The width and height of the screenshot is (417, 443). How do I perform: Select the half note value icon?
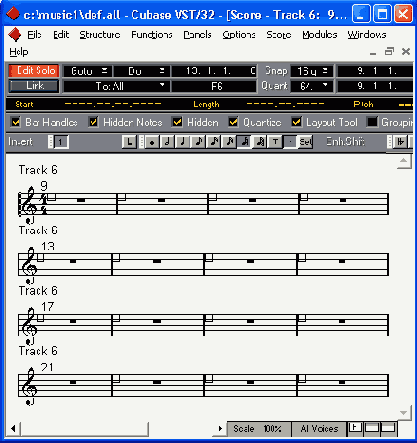(x=167, y=142)
